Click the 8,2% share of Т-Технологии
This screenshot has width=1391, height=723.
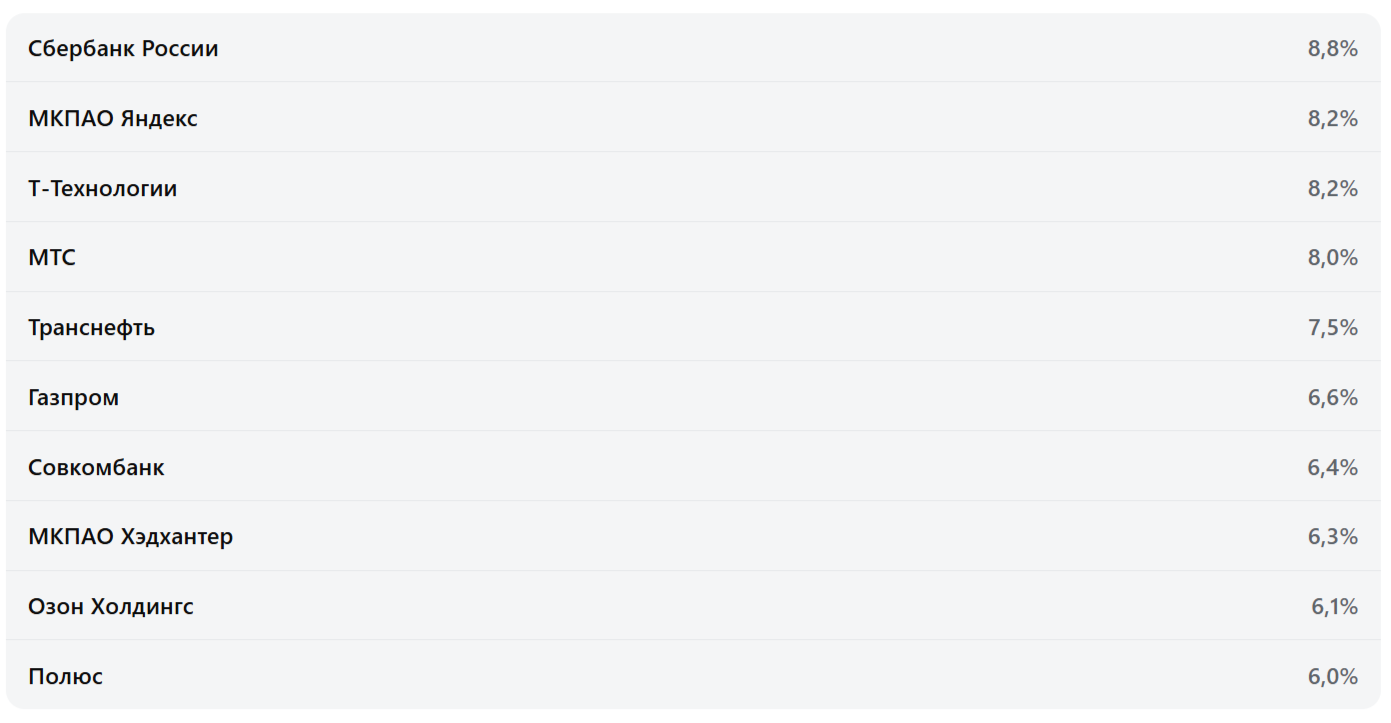[x=1332, y=189]
